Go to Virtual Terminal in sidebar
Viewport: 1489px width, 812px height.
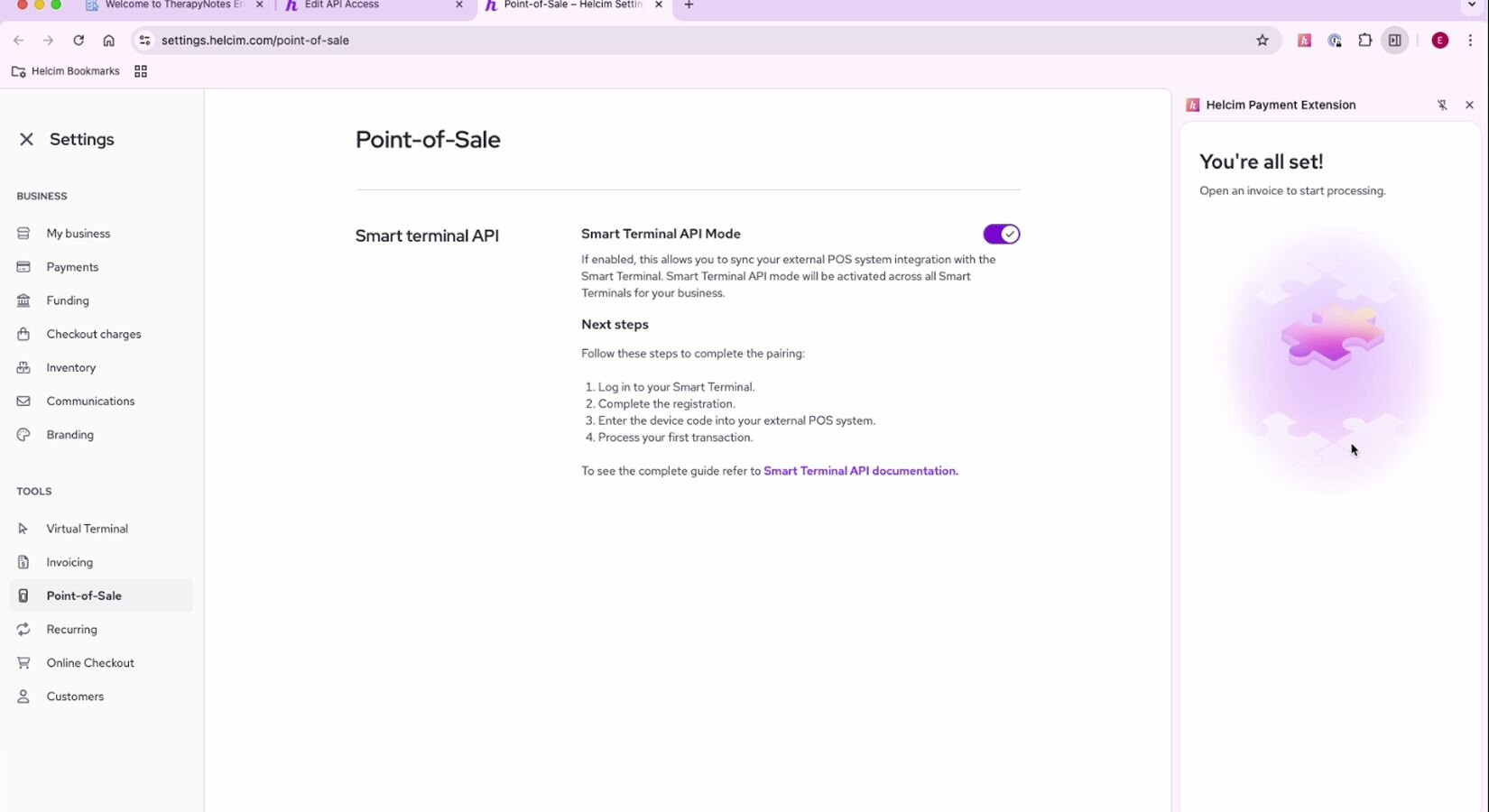[x=87, y=529]
